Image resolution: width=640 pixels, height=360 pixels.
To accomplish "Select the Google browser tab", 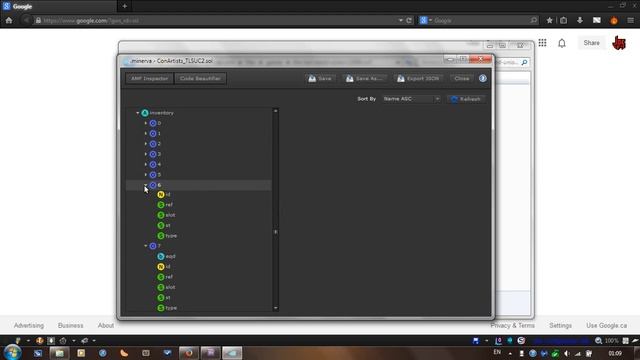I will point(58,6).
